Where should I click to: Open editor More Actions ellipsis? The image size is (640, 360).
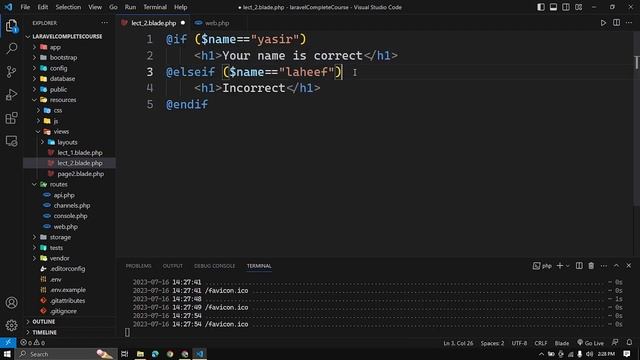pos(629,23)
